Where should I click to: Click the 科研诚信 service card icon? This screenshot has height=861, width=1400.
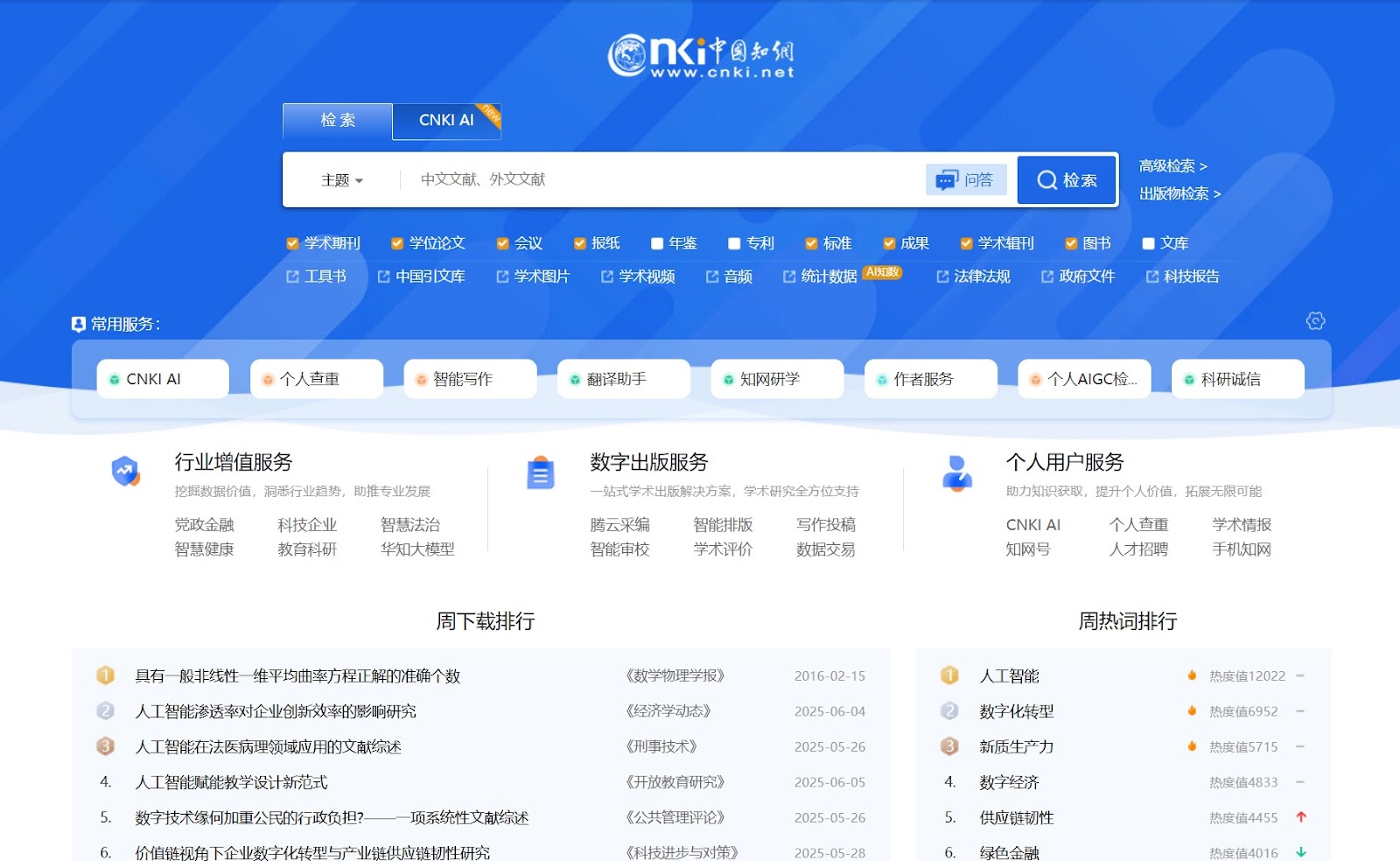(x=1189, y=380)
